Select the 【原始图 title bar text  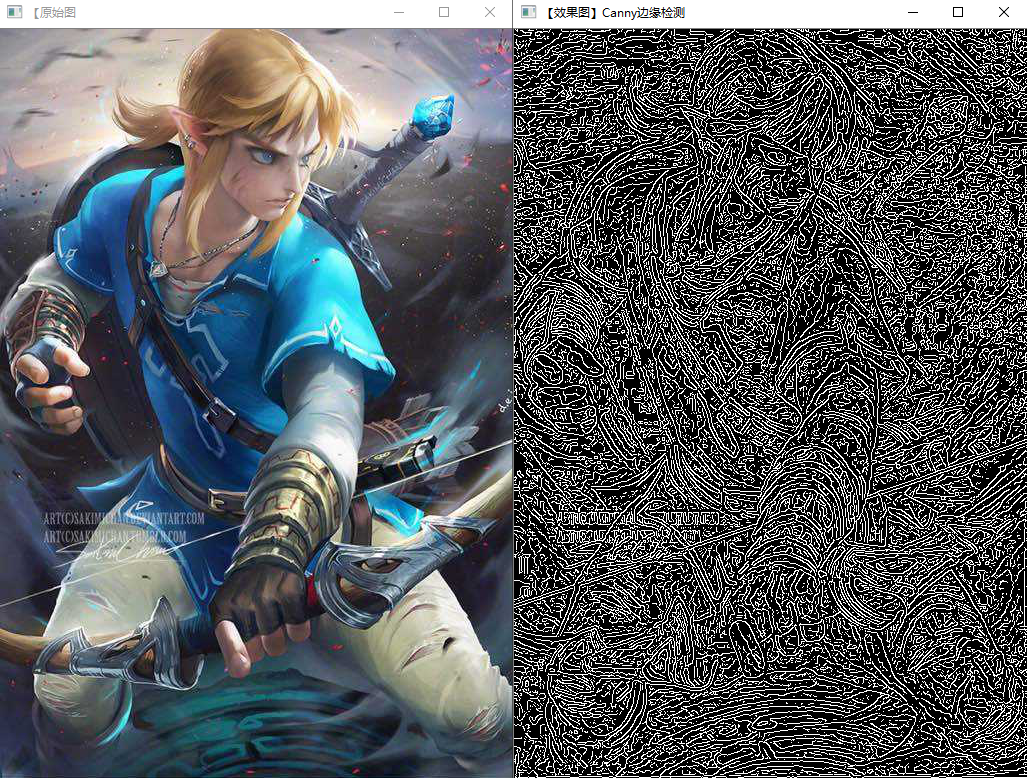click(54, 12)
